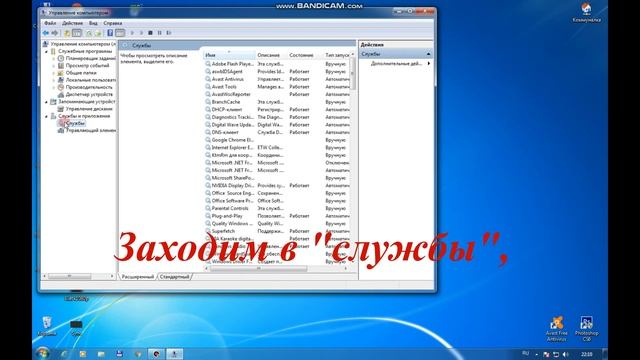Open the Действие menu
The width and height of the screenshot is (640, 360).
(73, 23)
